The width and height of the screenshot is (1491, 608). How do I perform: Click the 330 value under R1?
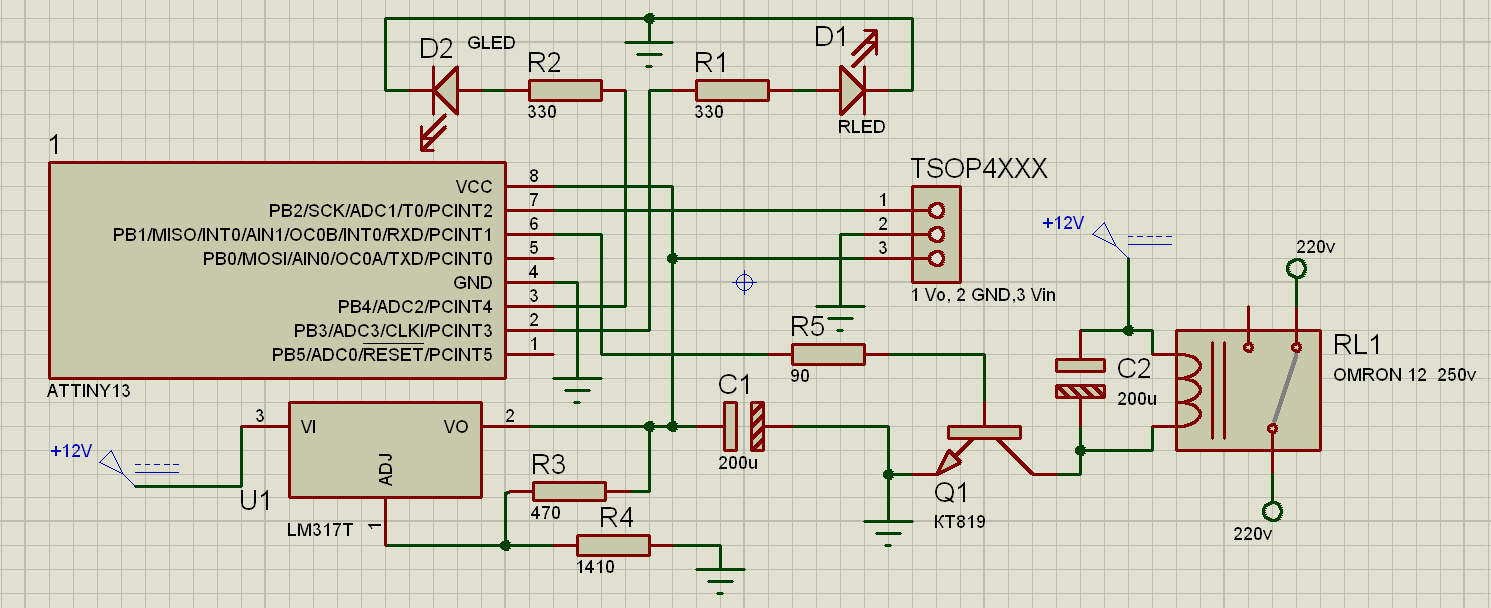click(709, 113)
